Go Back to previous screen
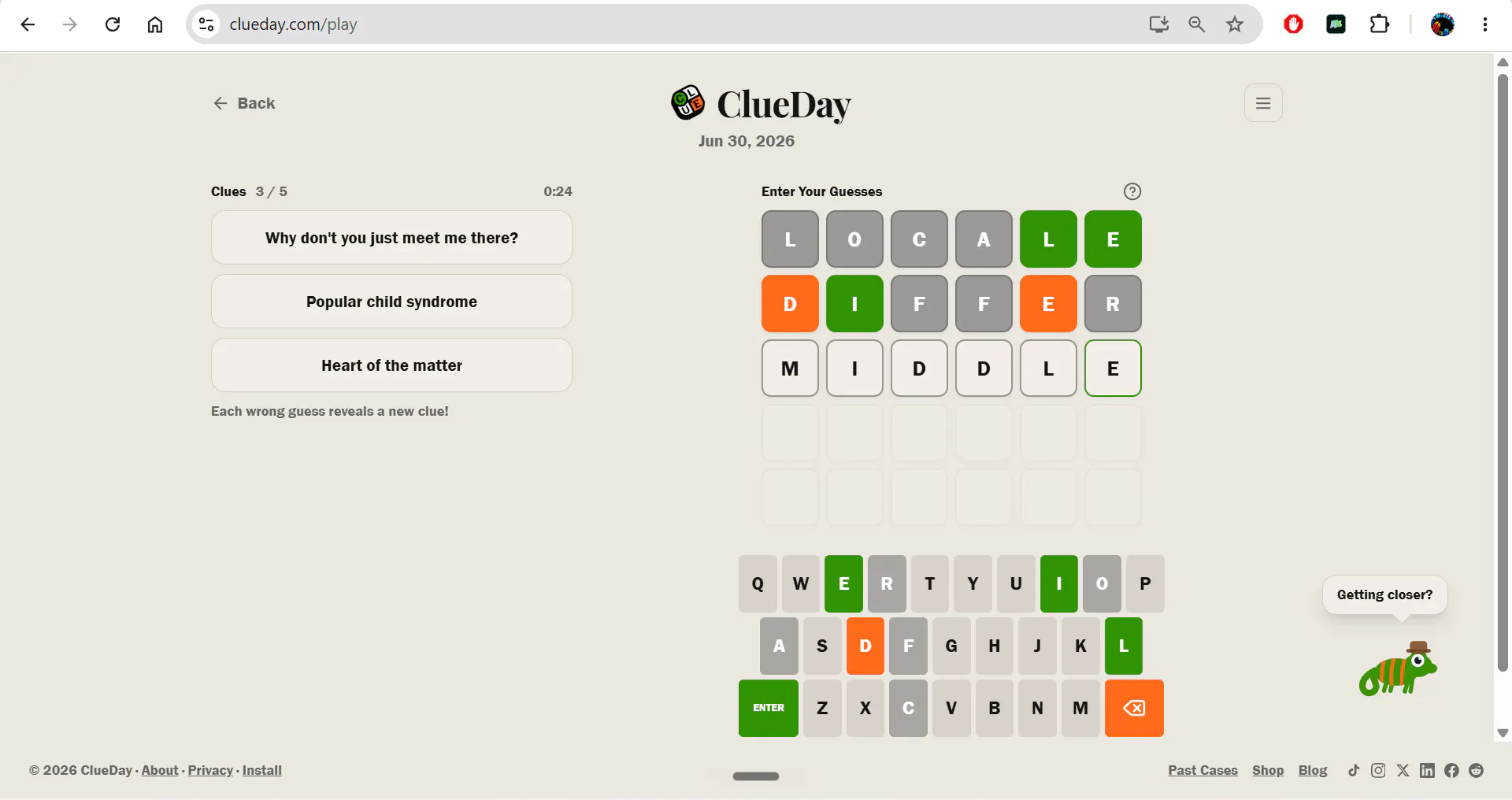Viewport: 1512px width, 800px height. coord(244,103)
